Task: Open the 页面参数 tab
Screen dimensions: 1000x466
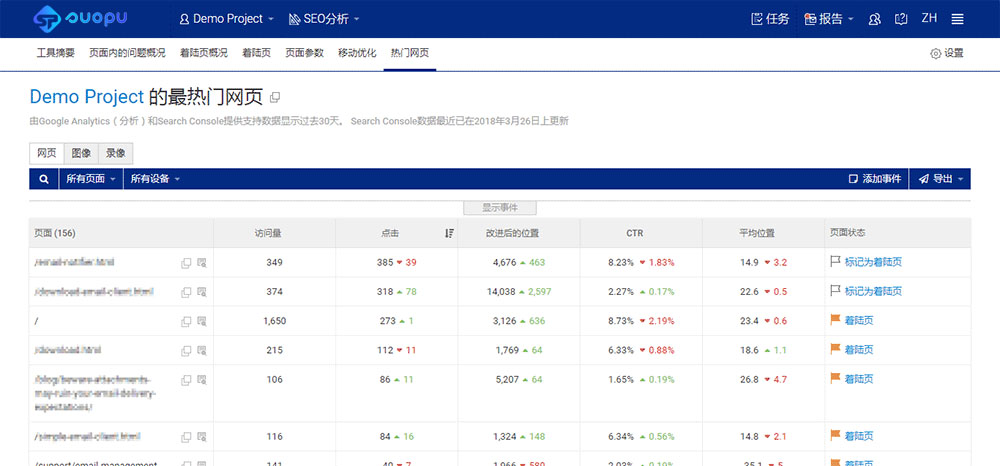Action: click(304, 54)
